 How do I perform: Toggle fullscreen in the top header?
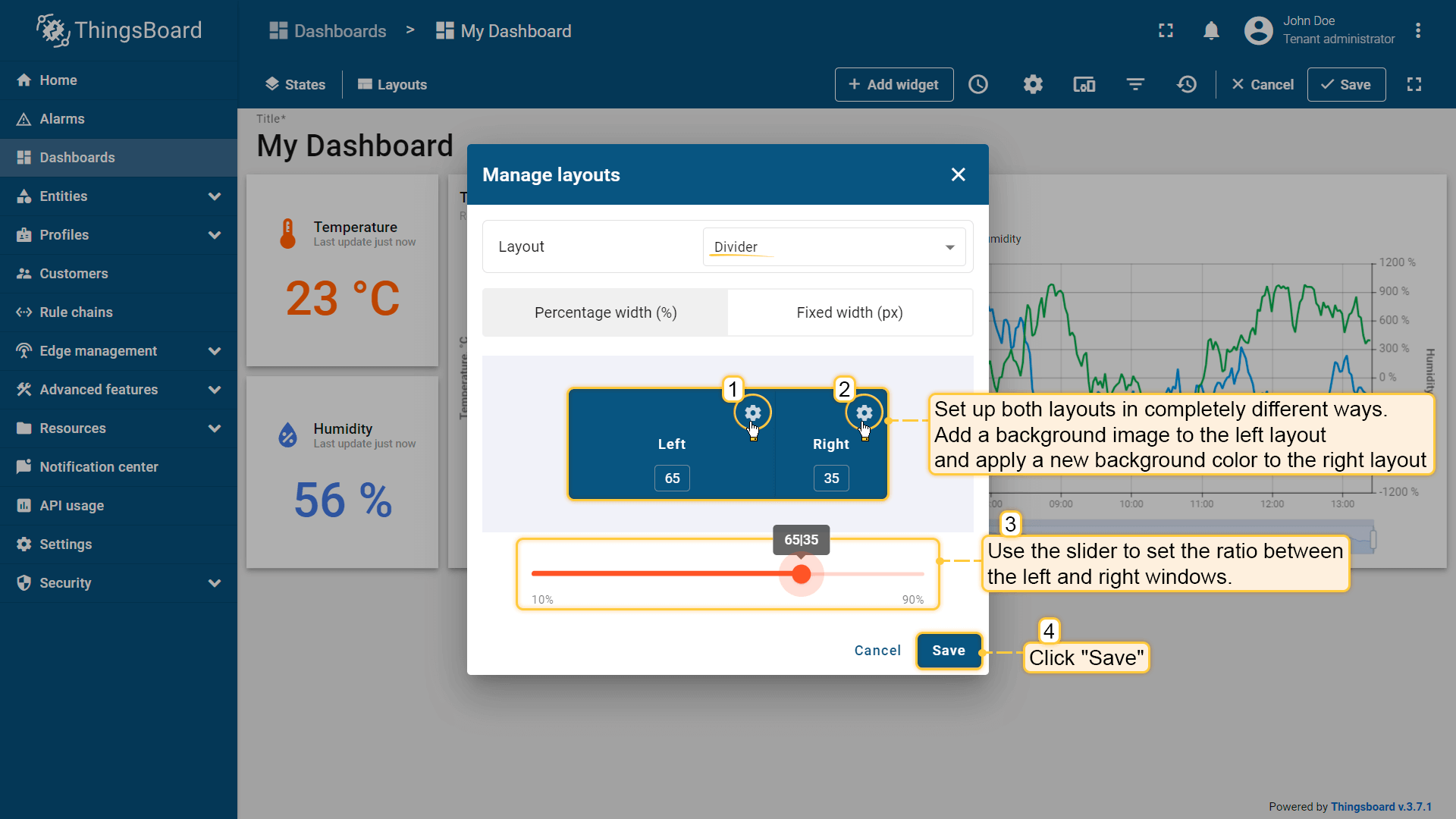[1166, 31]
